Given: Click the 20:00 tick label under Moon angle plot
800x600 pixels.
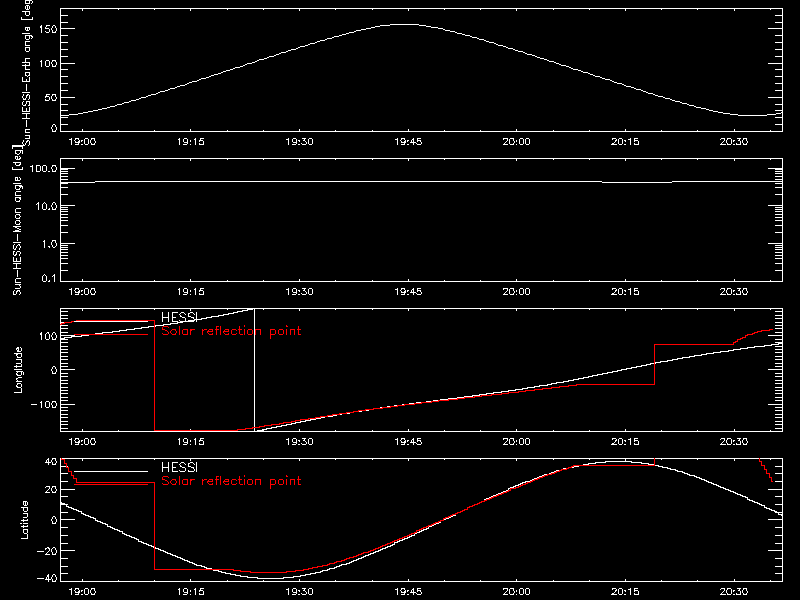Looking at the screenshot, I should coord(516,292).
